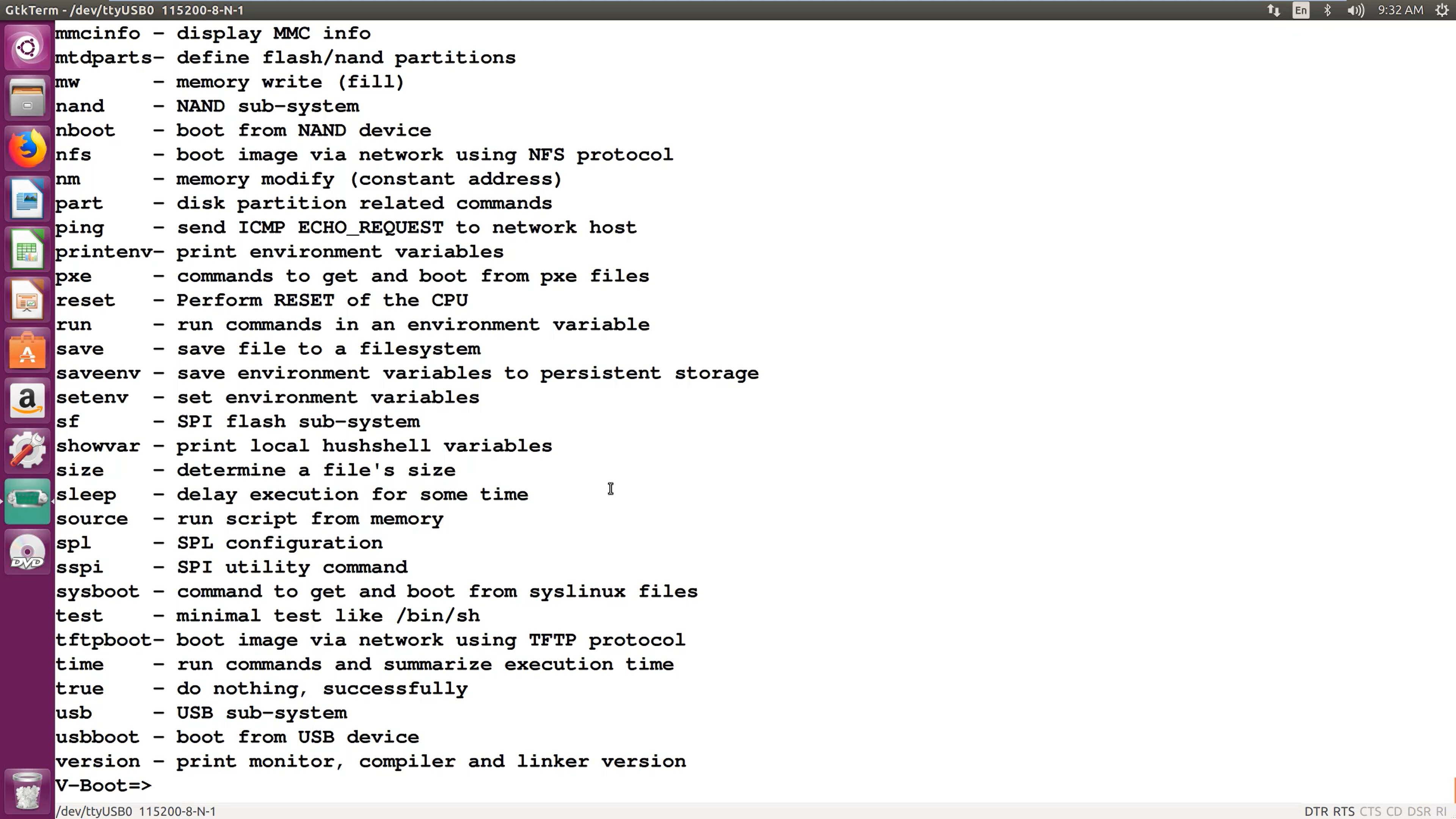
Task: Open LibreOffice Writer from the dock
Action: 27,199
